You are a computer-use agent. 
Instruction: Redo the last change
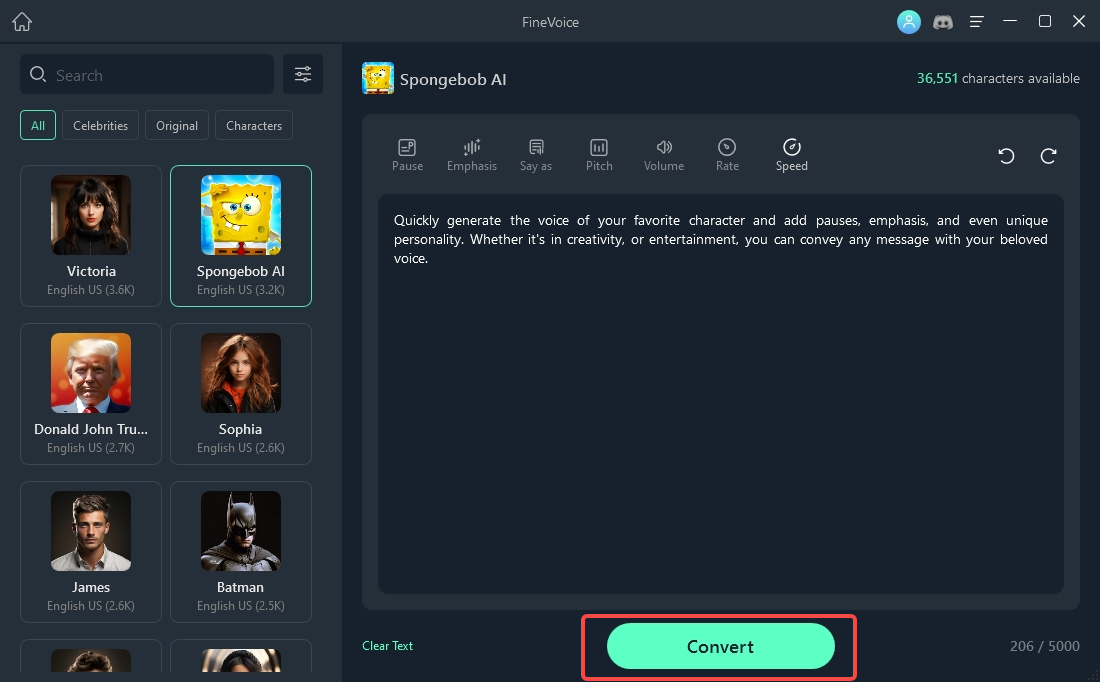pos(1048,156)
